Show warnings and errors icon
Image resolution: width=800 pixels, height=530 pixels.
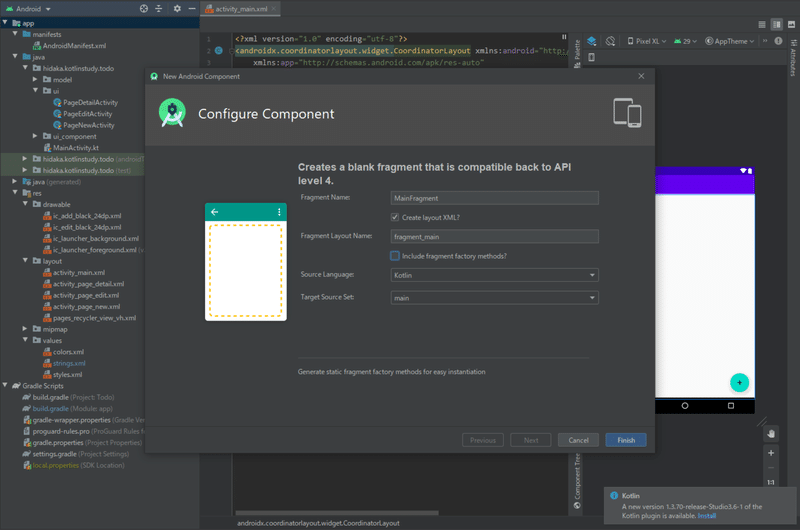tap(778, 41)
